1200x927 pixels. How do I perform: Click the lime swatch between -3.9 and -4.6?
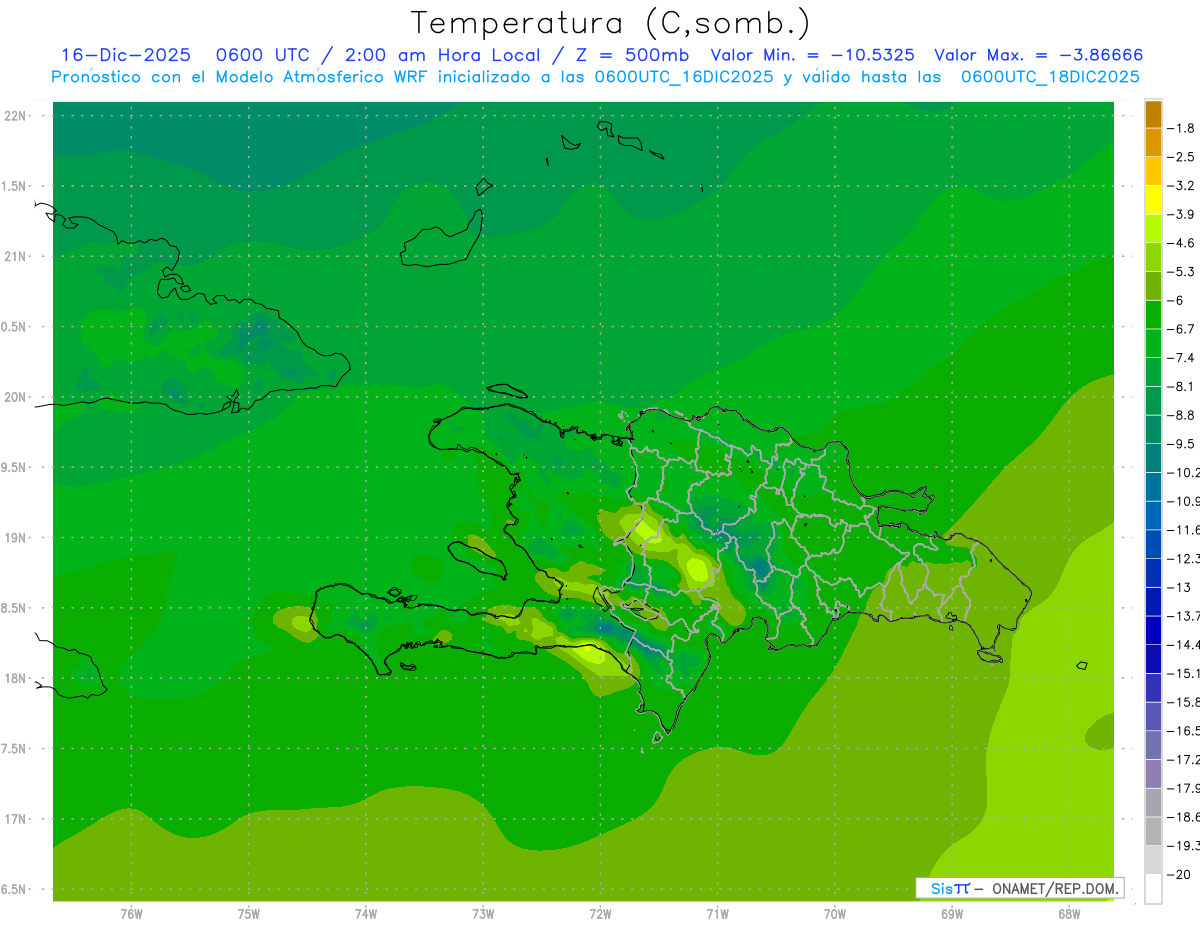point(1153,229)
